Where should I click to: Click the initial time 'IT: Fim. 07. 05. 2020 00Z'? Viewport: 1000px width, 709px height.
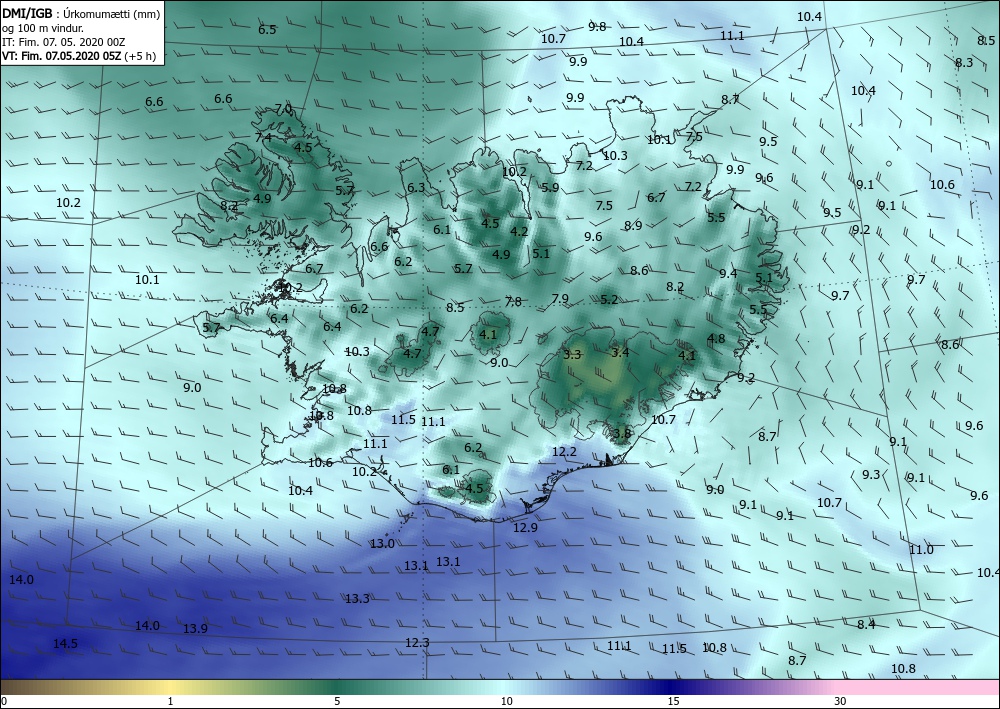point(64,42)
